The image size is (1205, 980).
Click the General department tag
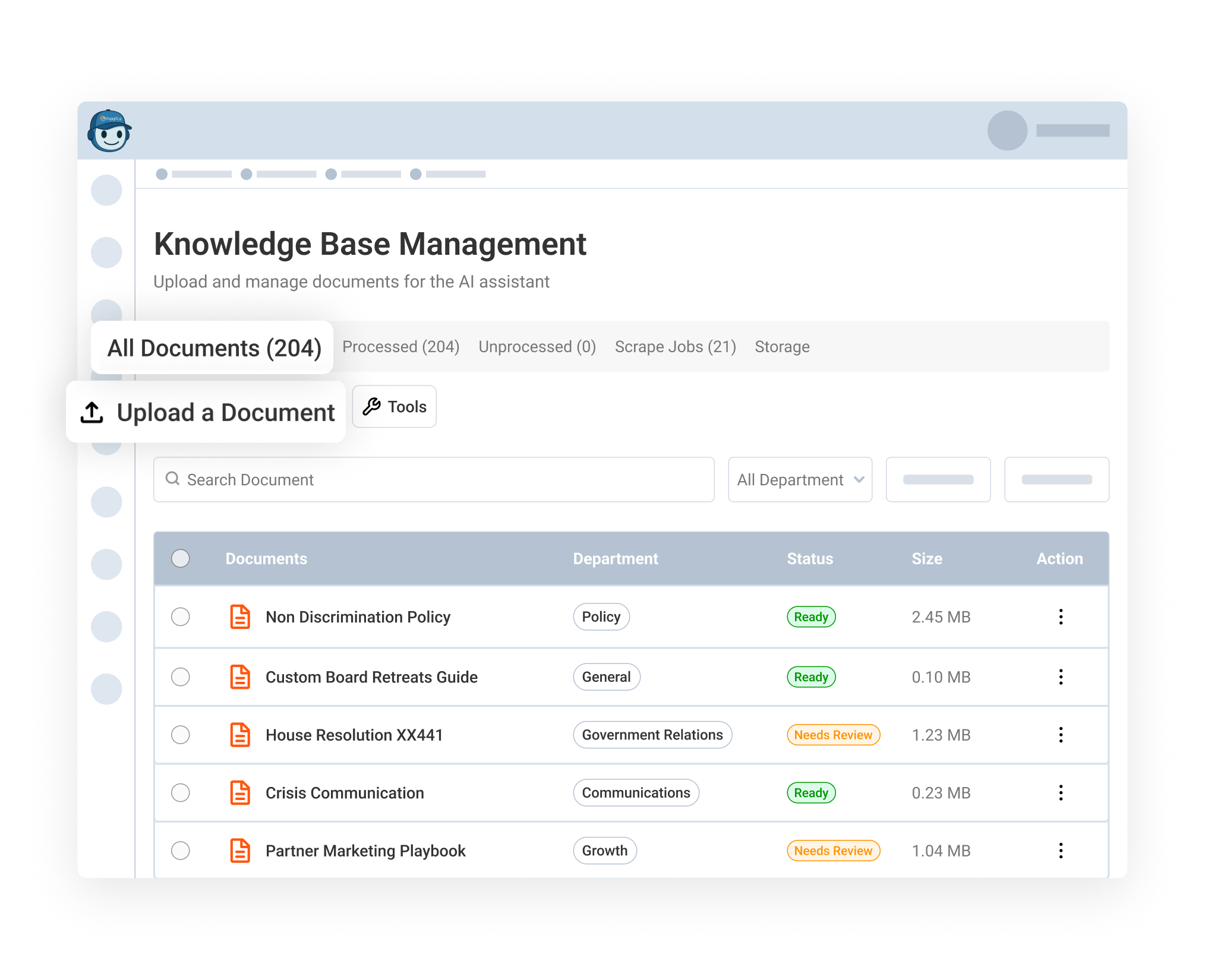[606, 676]
